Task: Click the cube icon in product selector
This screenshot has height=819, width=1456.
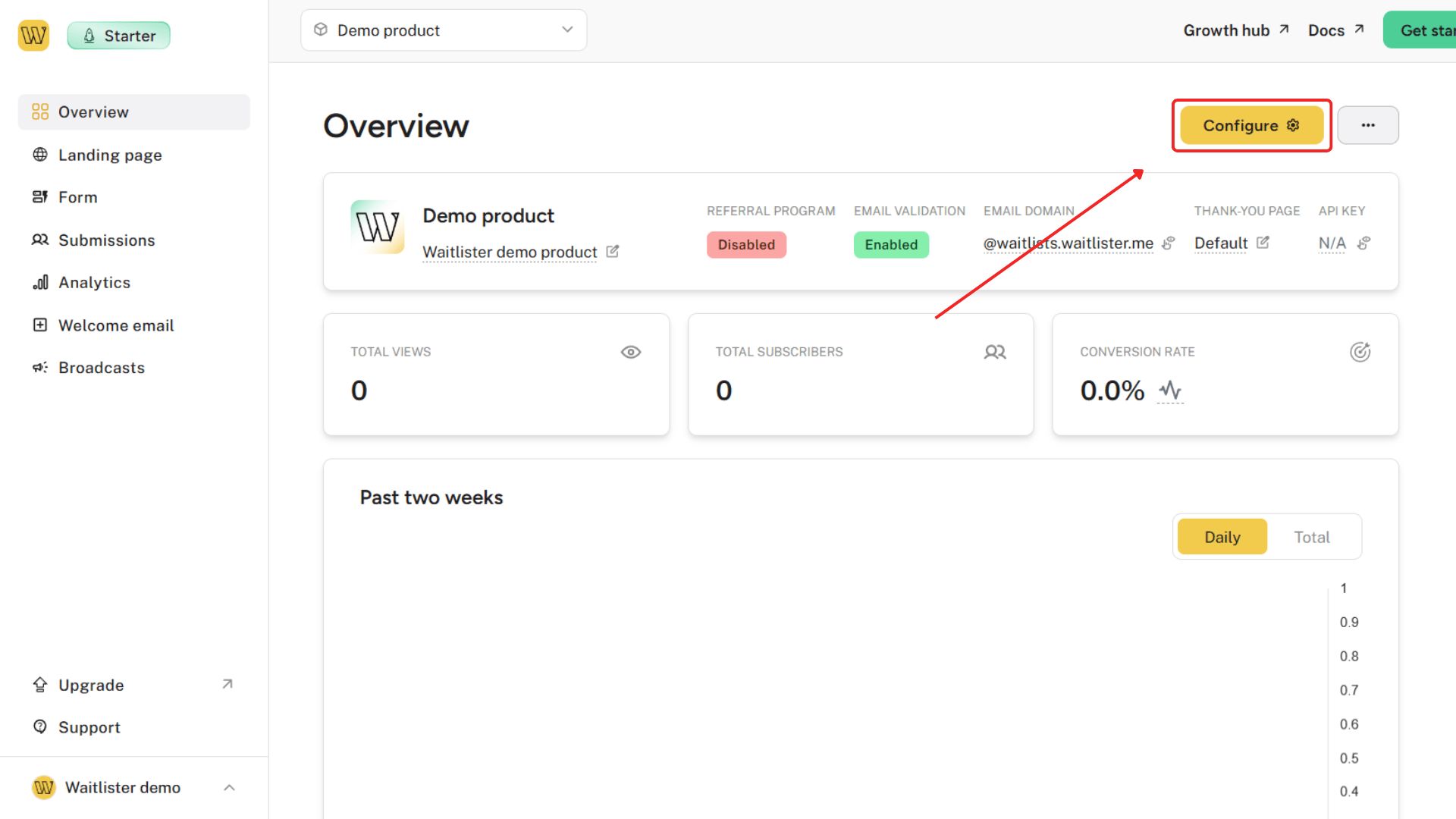Action: (x=321, y=30)
